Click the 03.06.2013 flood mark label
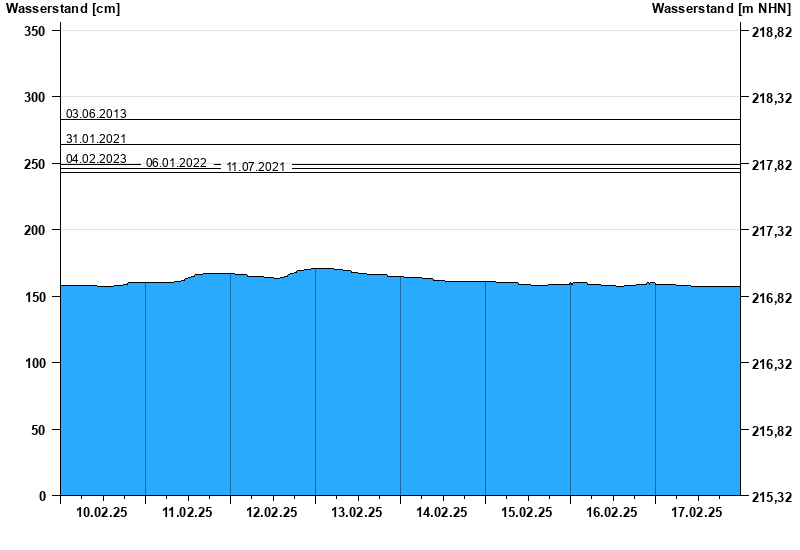Image resolution: width=800 pixels, height=550 pixels. [x=96, y=114]
